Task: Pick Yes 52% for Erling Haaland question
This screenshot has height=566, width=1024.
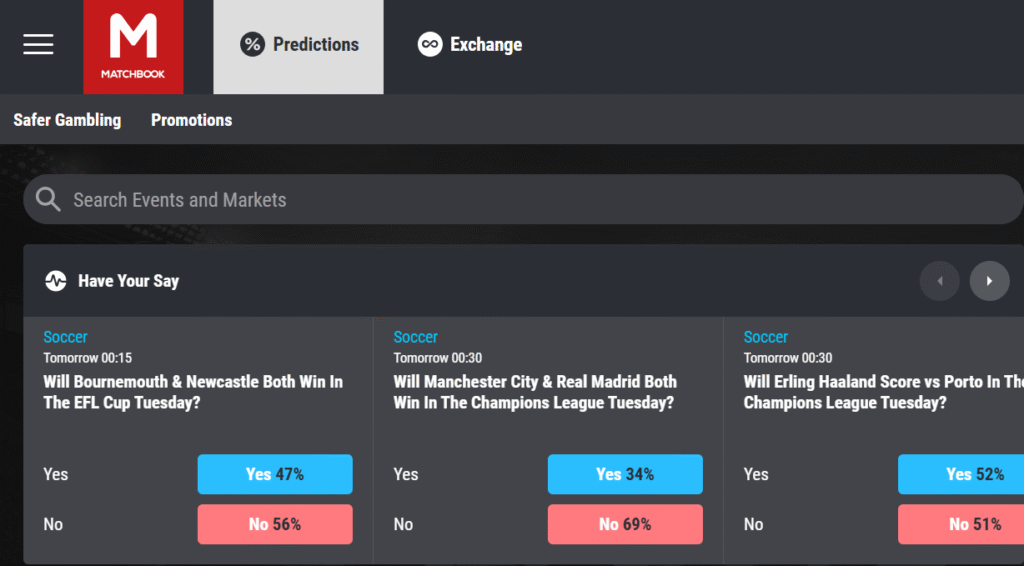Action: 961,474
